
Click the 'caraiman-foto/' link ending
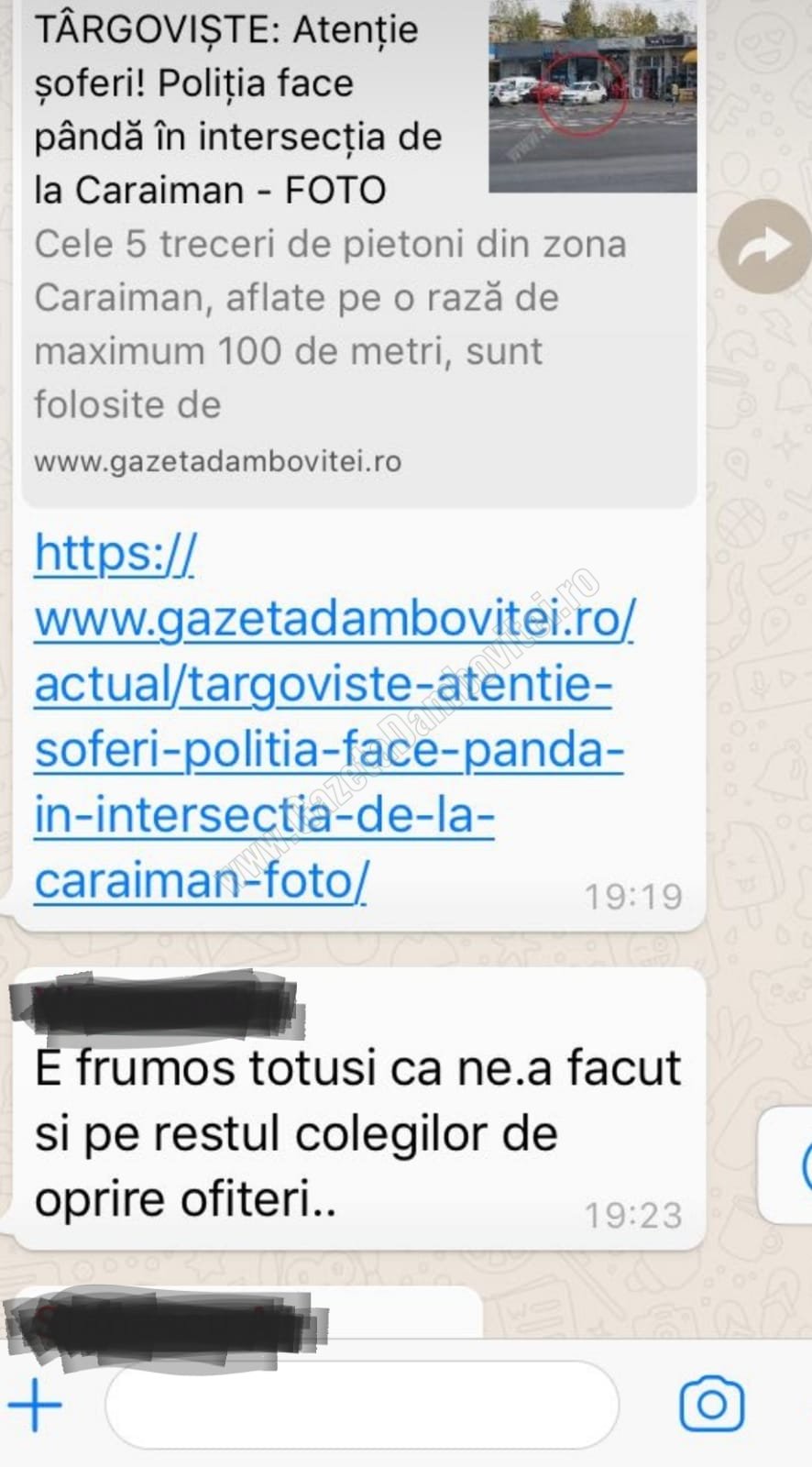pos(201,881)
